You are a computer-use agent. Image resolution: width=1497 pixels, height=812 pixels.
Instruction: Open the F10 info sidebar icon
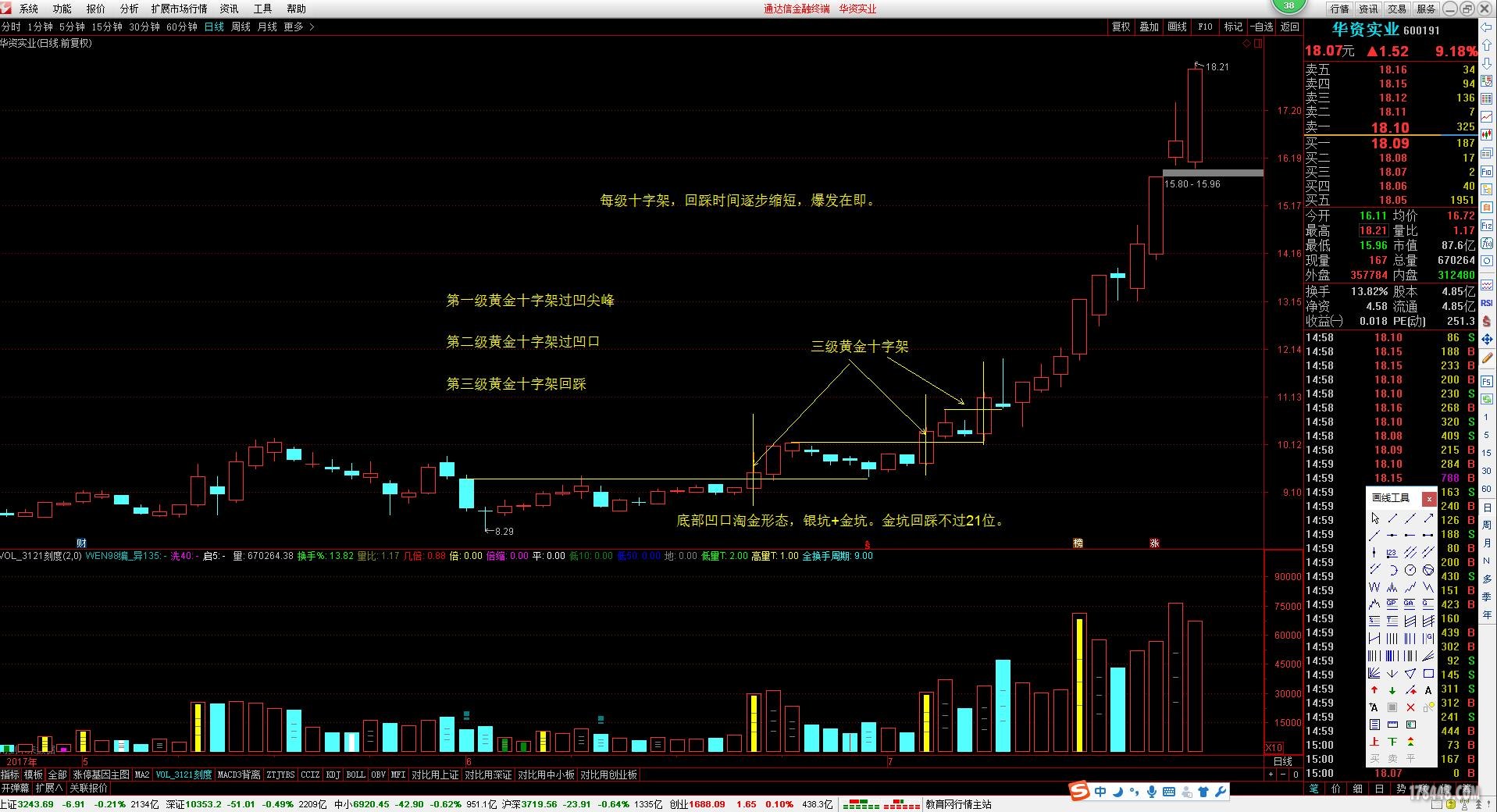click(1487, 171)
